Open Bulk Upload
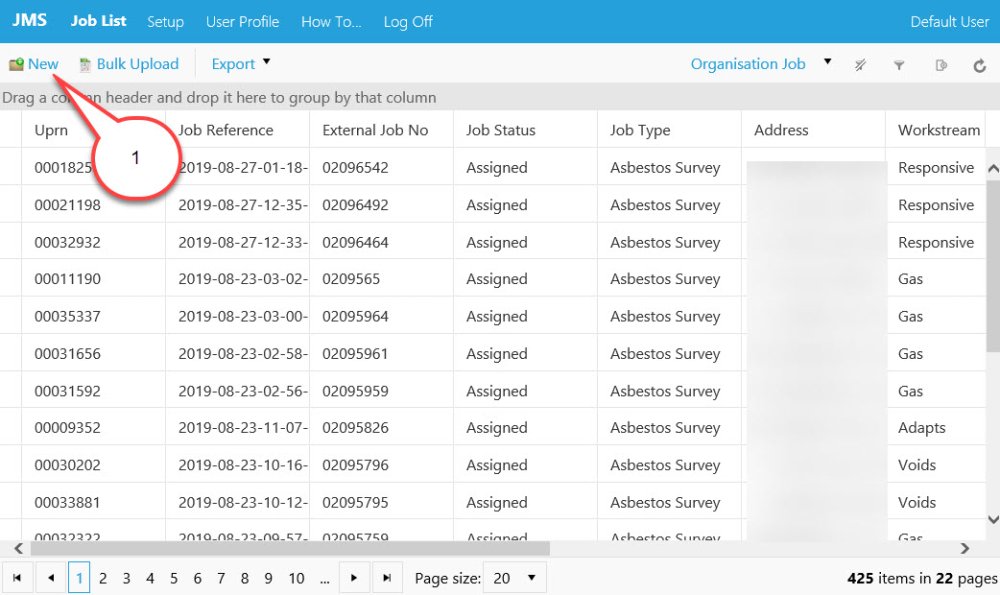 [x=129, y=64]
